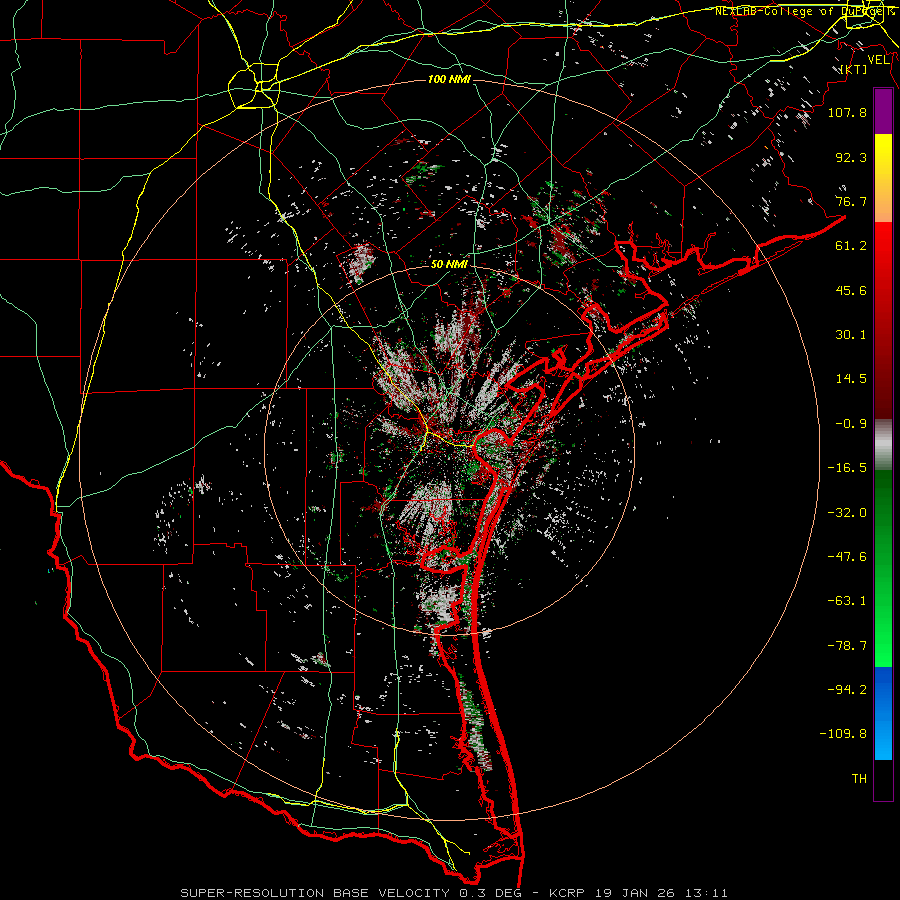
Task: Click the blue segment of velocity color bar
Action: click(x=883, y=713)
